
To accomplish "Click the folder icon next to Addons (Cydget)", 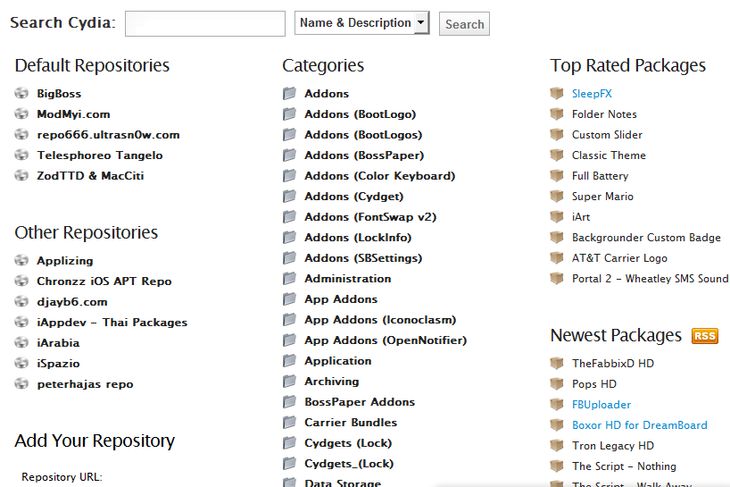I will (x=289, y=196).
